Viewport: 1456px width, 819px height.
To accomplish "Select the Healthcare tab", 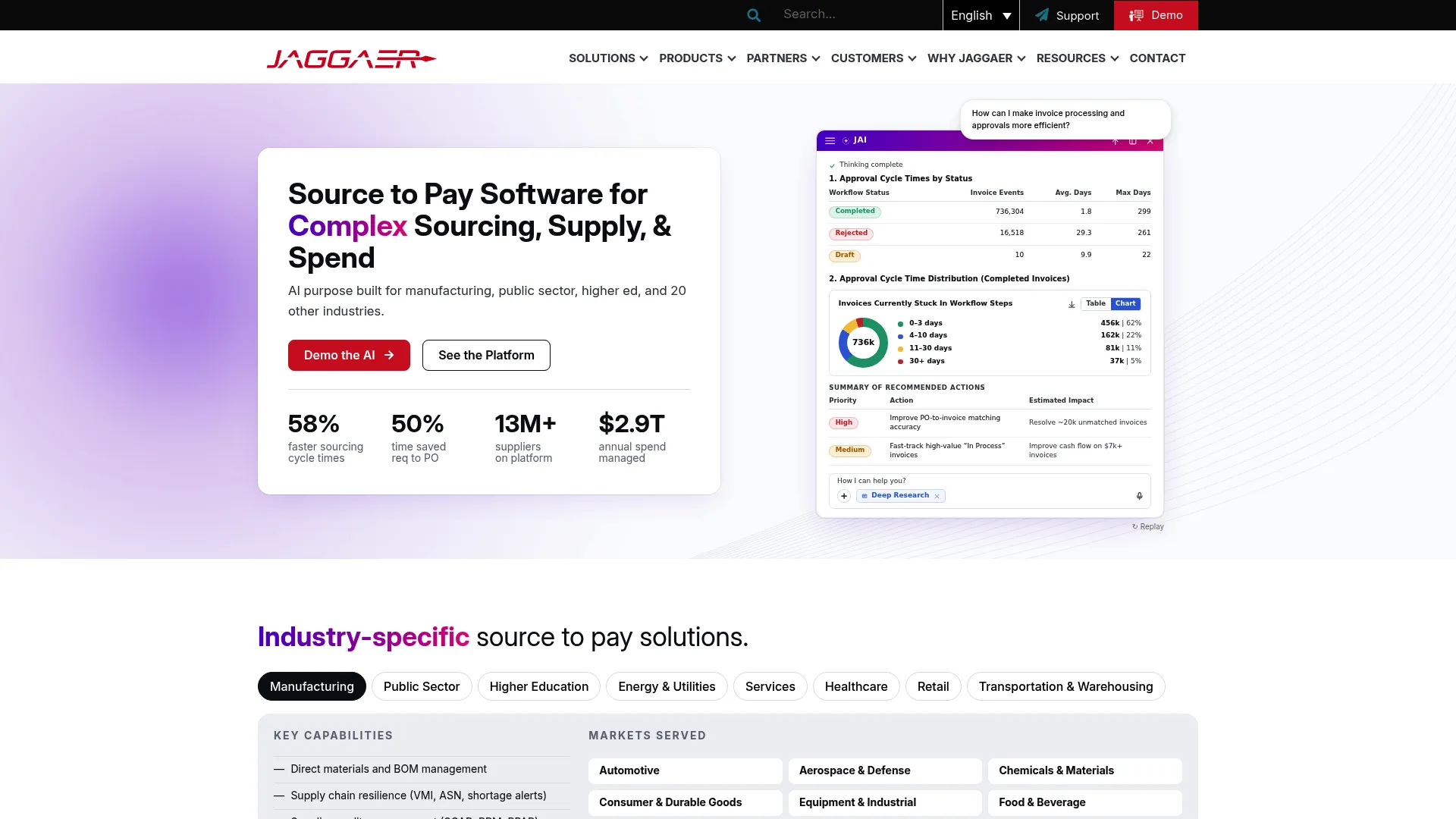I will (x=856, y=686).
